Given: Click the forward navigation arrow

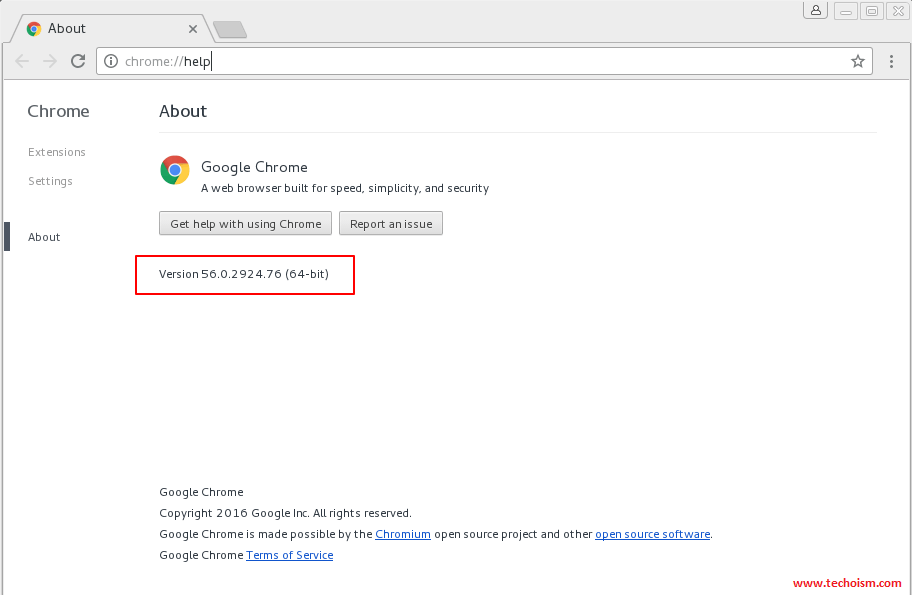Looking at the screenshot, I should 50,61.
